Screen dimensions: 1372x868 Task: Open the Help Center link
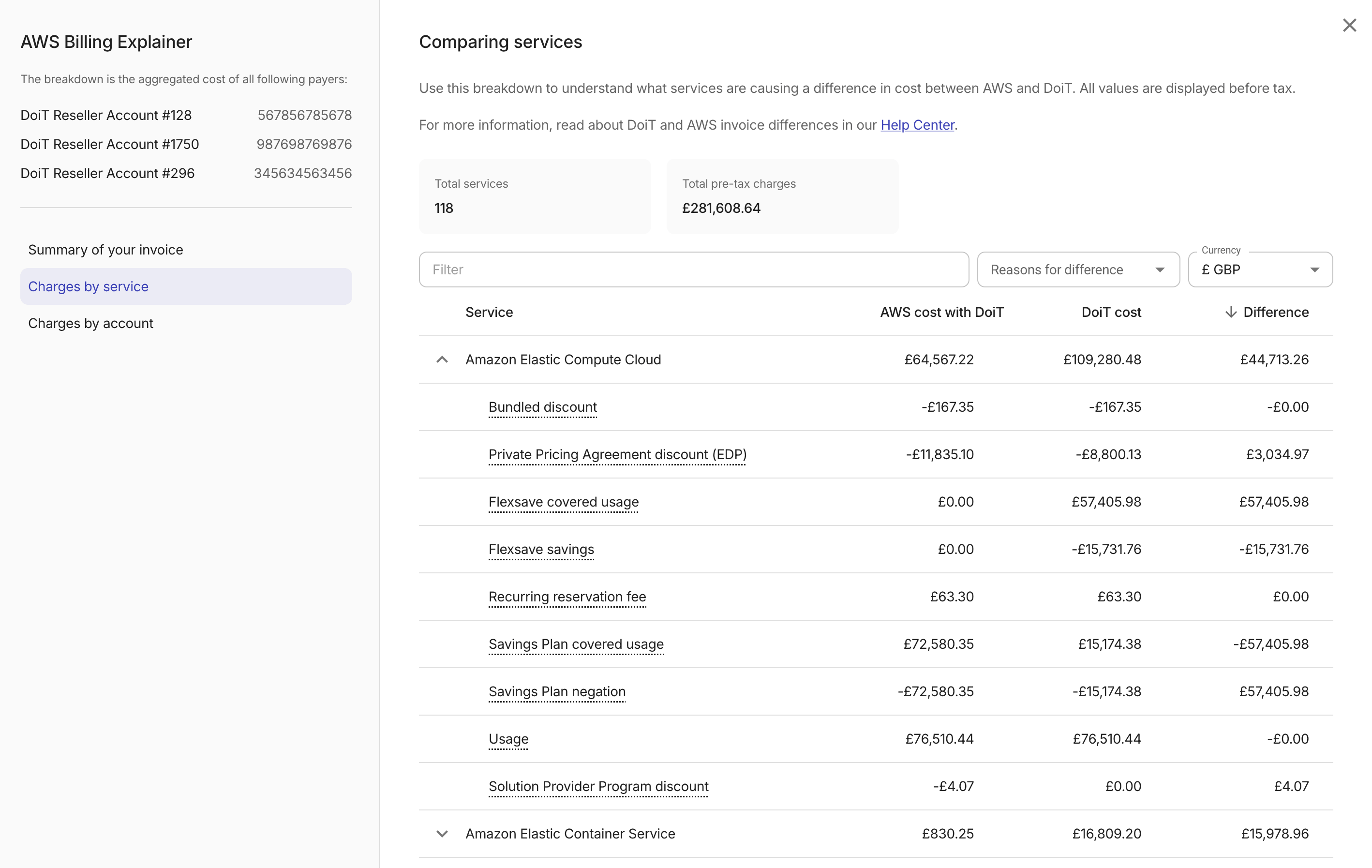tap(917, 125)
